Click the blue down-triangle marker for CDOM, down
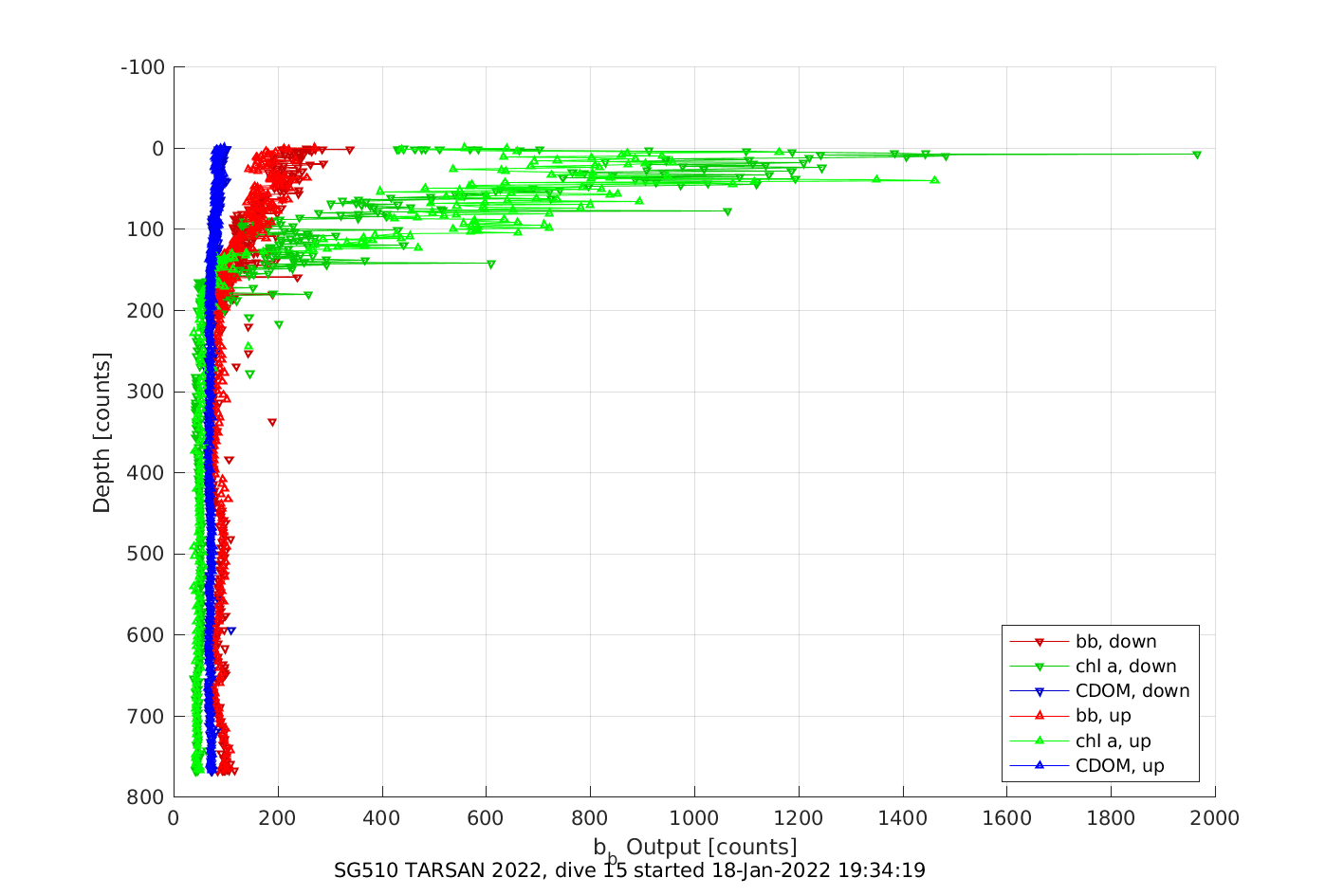 [1039, 691]
